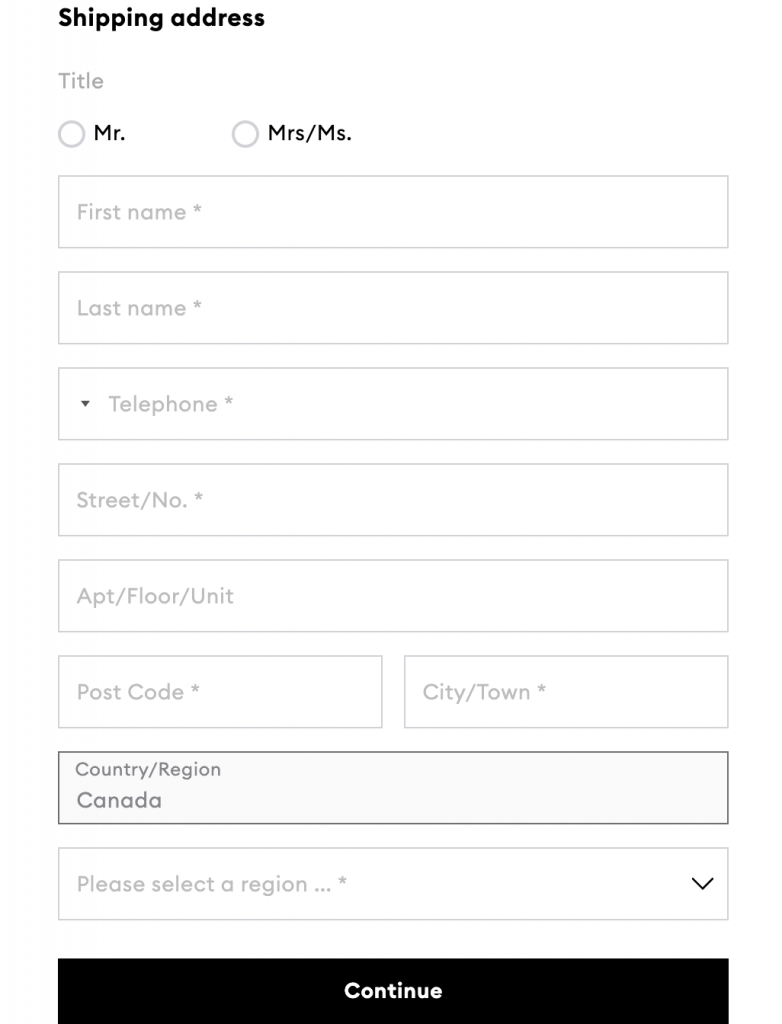This screenshot has height=1024, width=782.
Task: Choose the Mrs/Ms. title radio circle
Action: [x=245, y=134]
